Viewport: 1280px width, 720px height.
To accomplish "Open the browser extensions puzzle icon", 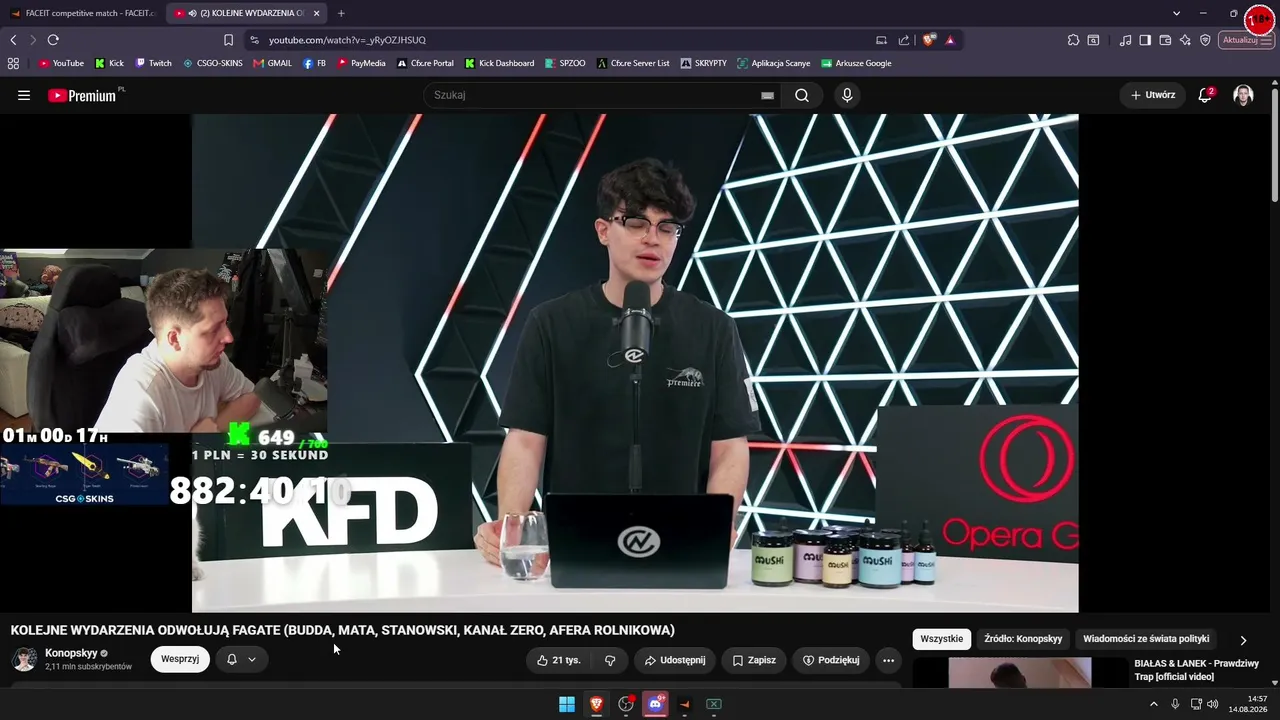I will [1073, 40].
